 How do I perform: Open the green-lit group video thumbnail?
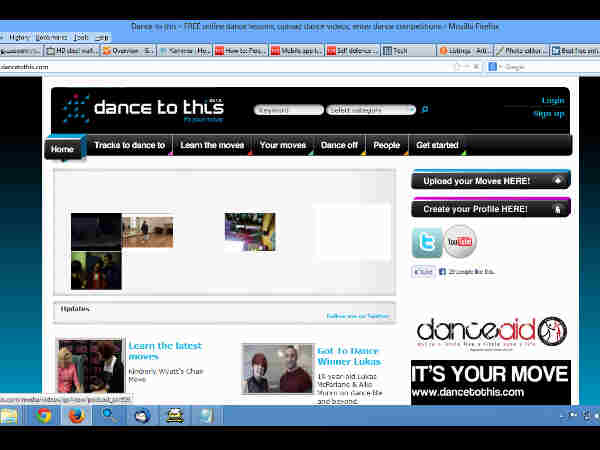pyautogui.click(x=96, y=270)
